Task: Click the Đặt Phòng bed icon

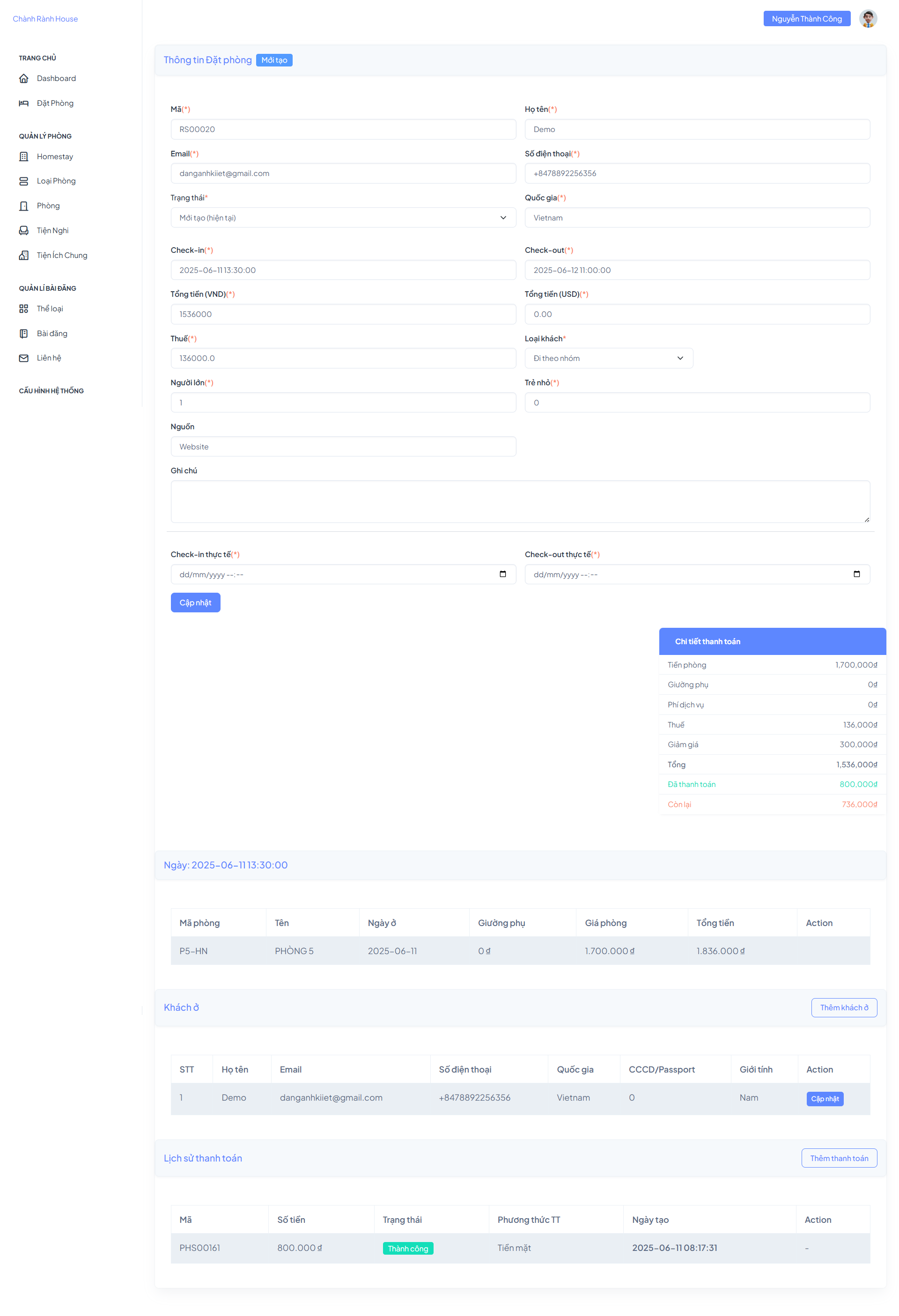Action: (x=24, y=103)
